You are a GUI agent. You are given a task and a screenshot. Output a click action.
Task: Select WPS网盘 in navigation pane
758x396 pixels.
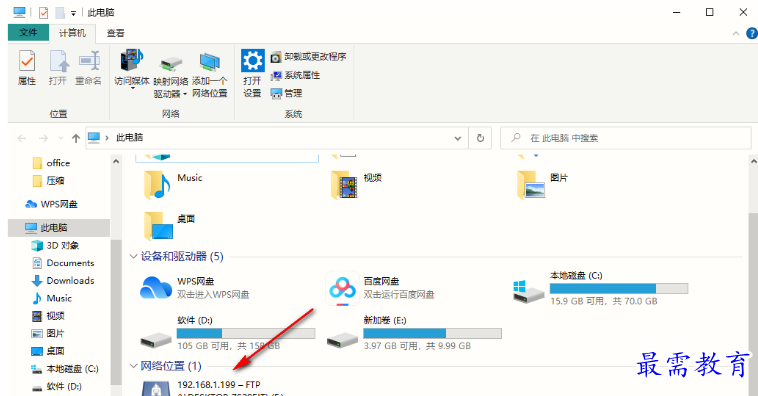(51, 204)
